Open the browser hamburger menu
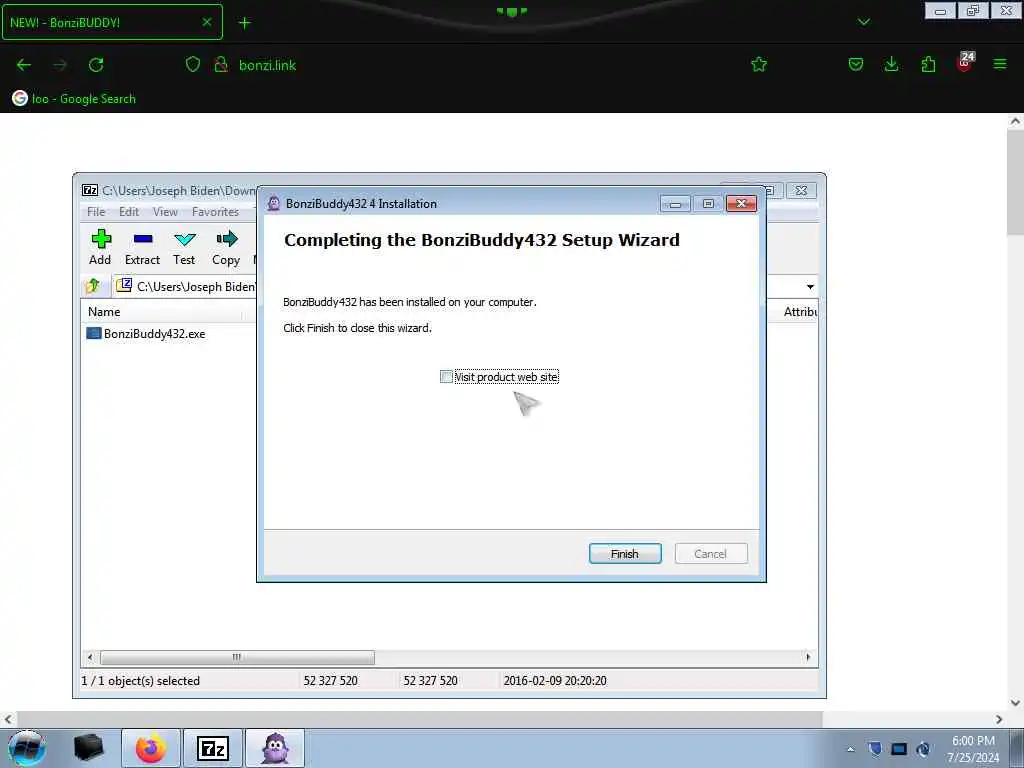 (1000, 64)
